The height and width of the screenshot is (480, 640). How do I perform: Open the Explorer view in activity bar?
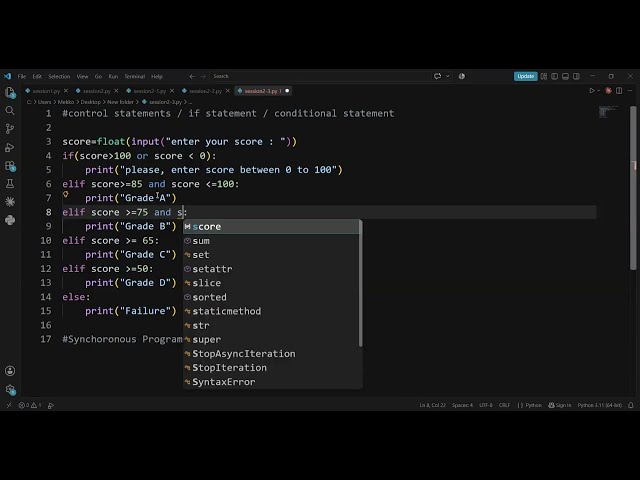coord(10,93)
